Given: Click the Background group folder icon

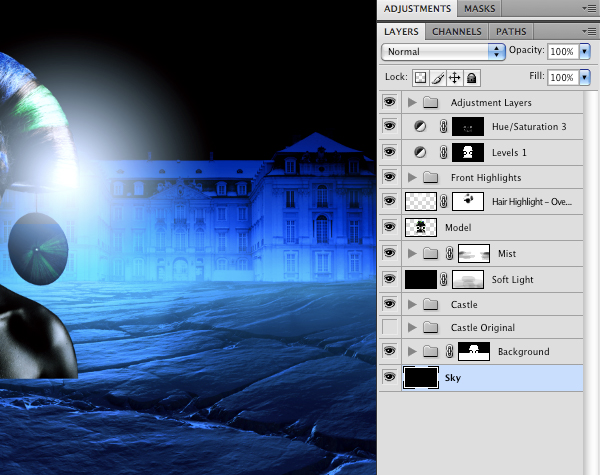Looking at the screenshot, I should point(430,351).
